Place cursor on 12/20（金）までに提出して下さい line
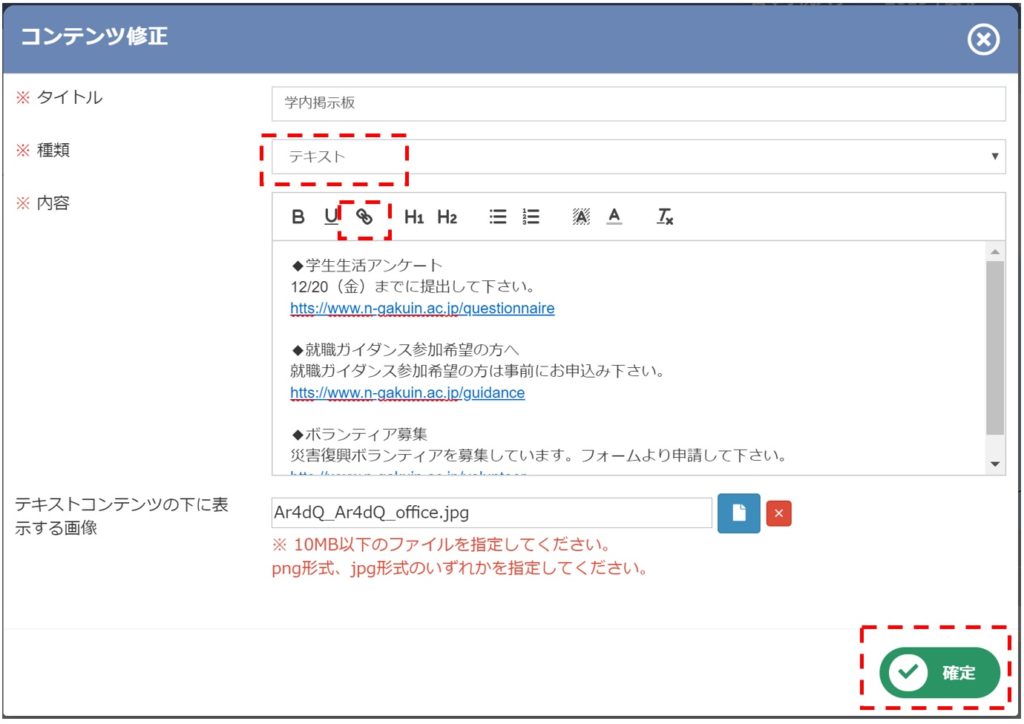This screenshot has width=1024, height=724. tap(413, 287)
